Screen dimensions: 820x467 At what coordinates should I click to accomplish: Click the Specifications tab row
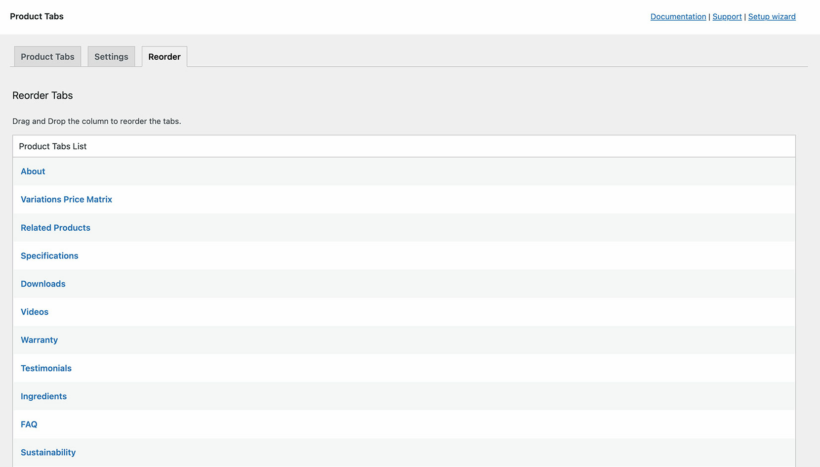(x=49, y=256)
